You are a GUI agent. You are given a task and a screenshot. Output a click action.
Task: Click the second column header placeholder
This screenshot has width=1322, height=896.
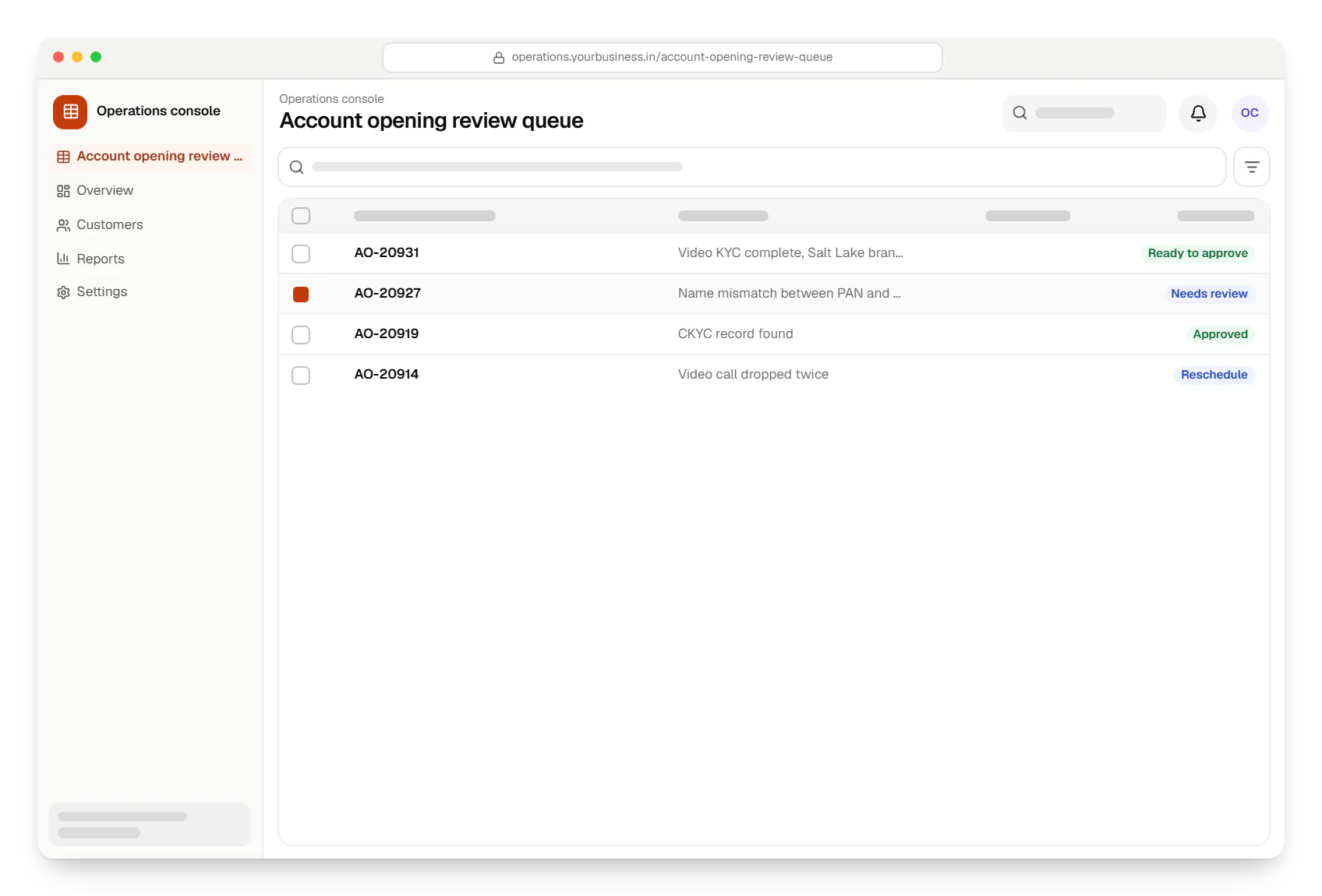(x=723, y=216)
